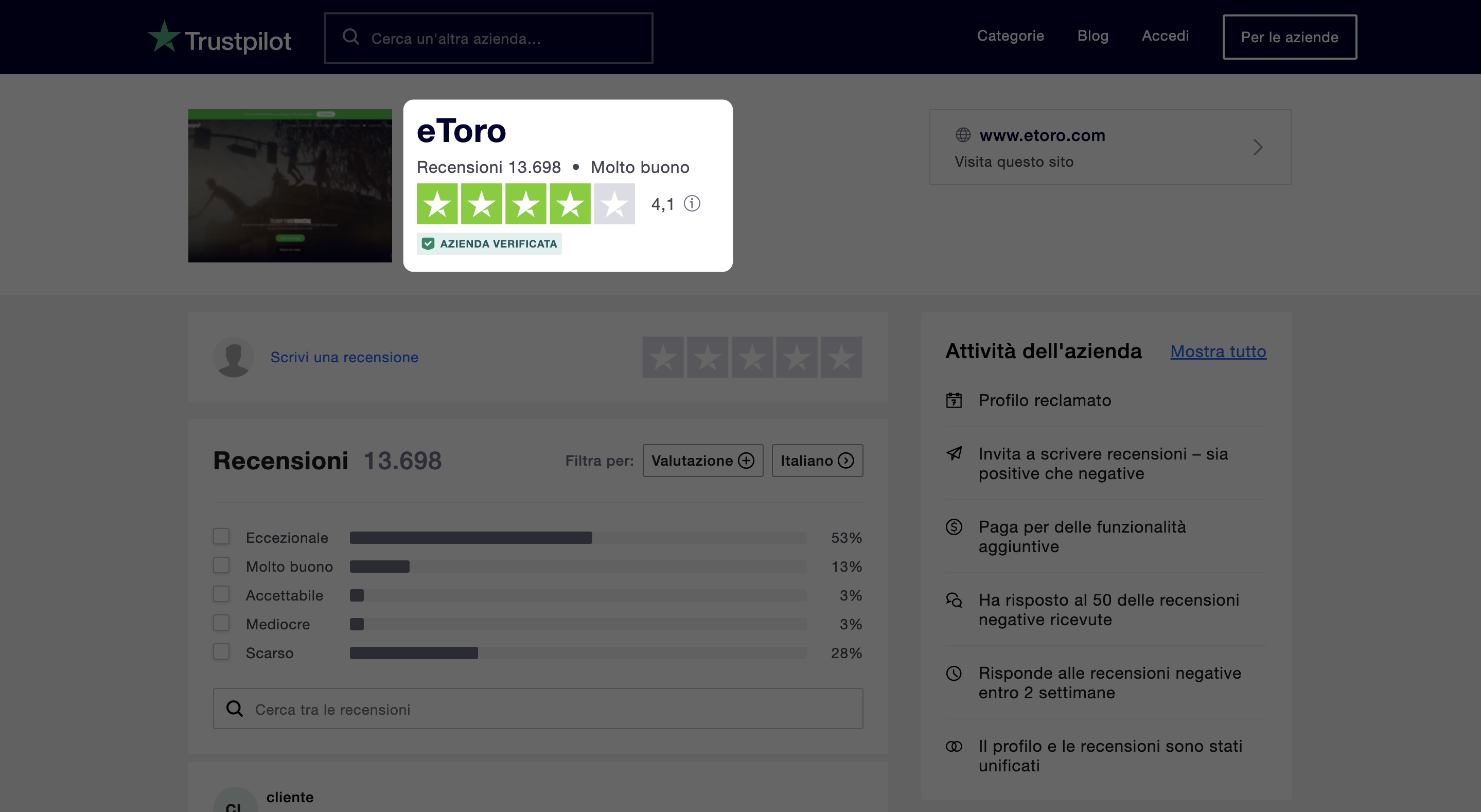Click the Molto buono 13% rating bar
Image resolution: width=1481 pixels, height=812 pixels.
point(578,567)
